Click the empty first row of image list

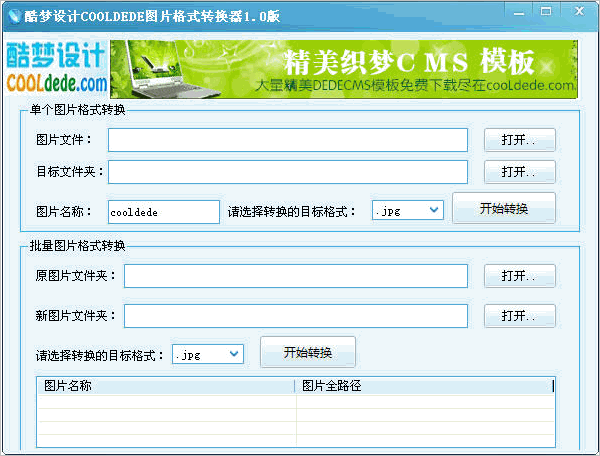[295, 401]
